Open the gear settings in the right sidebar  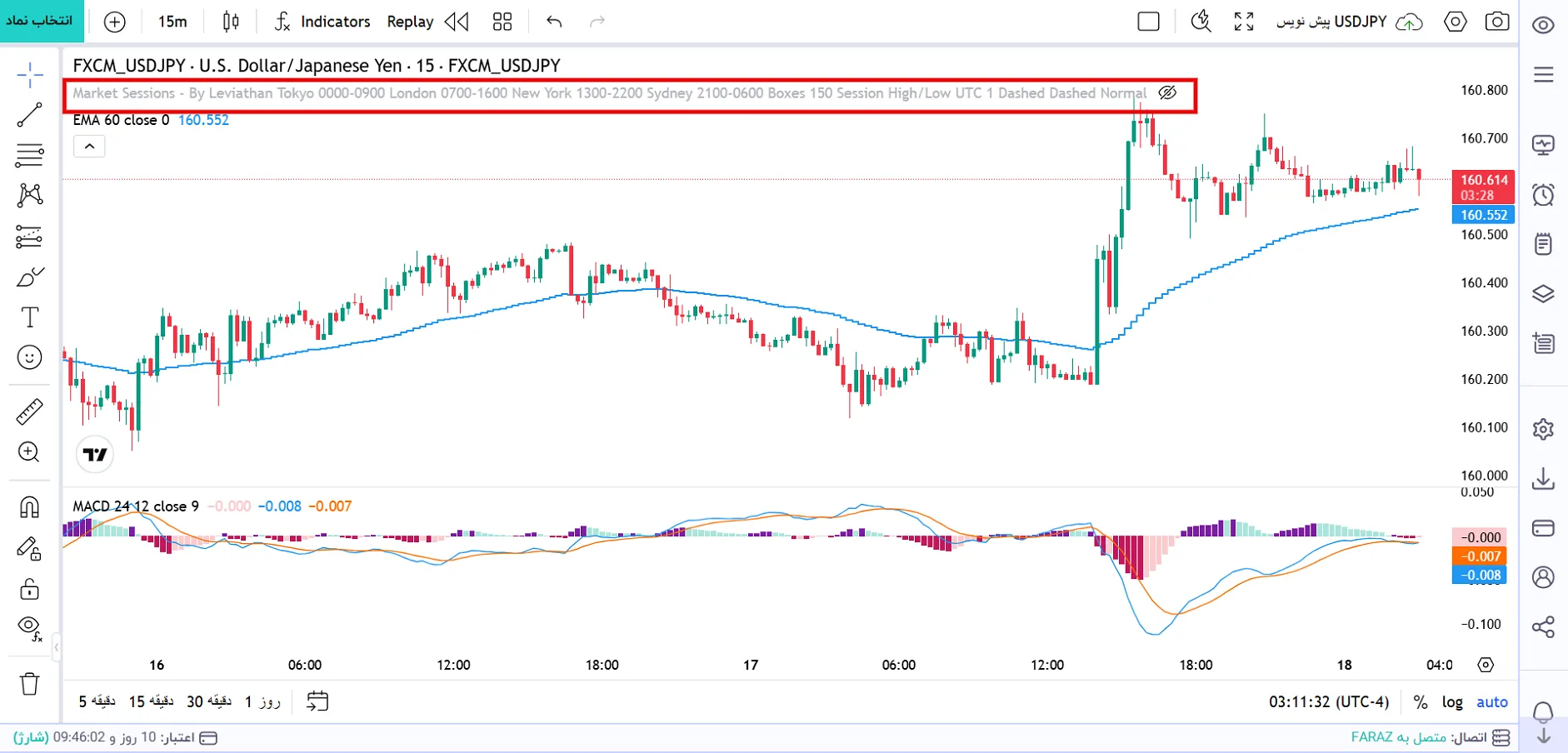(x=1543, y=429)
